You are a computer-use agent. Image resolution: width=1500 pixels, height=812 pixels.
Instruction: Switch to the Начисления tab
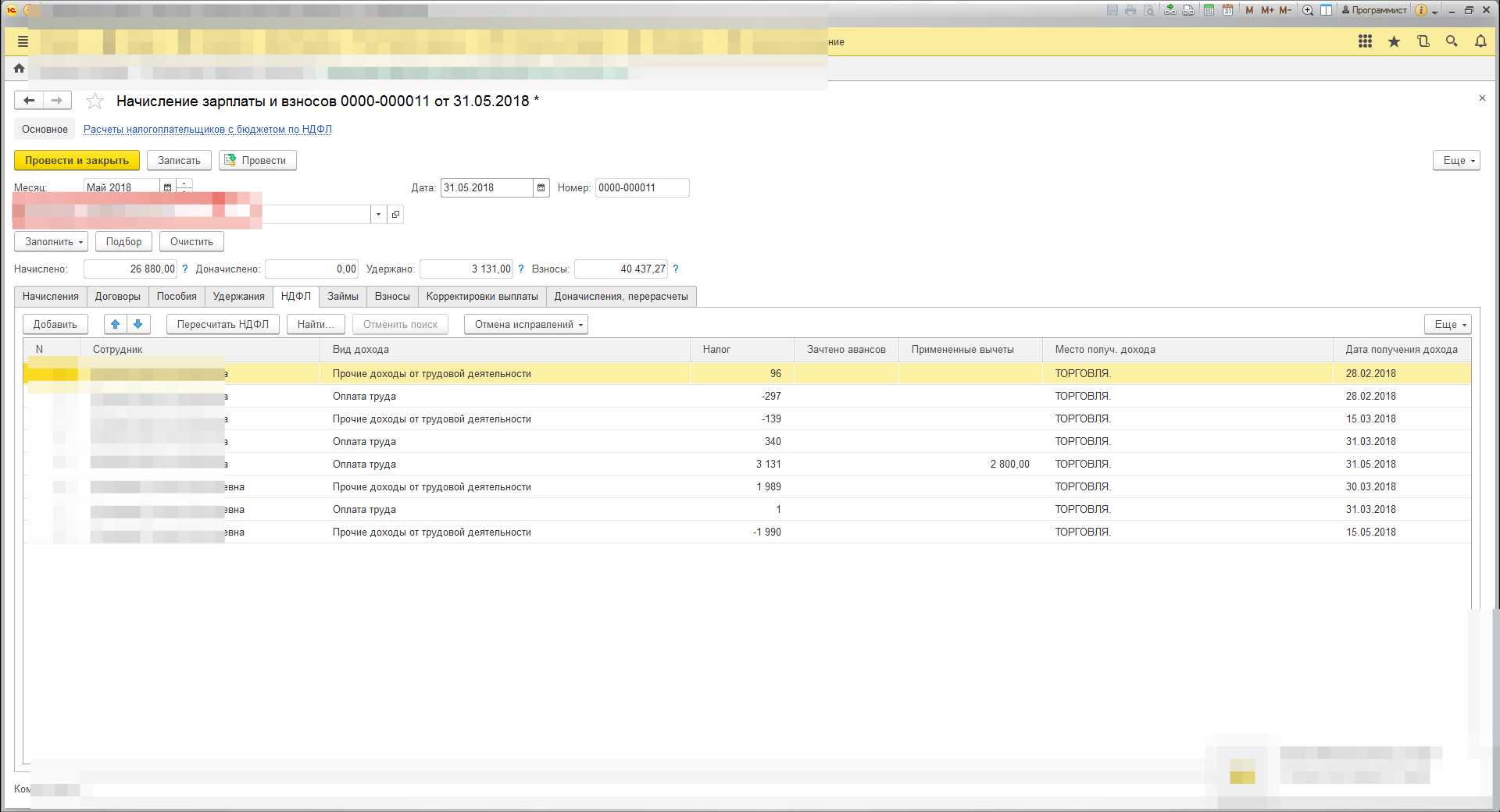51,297
